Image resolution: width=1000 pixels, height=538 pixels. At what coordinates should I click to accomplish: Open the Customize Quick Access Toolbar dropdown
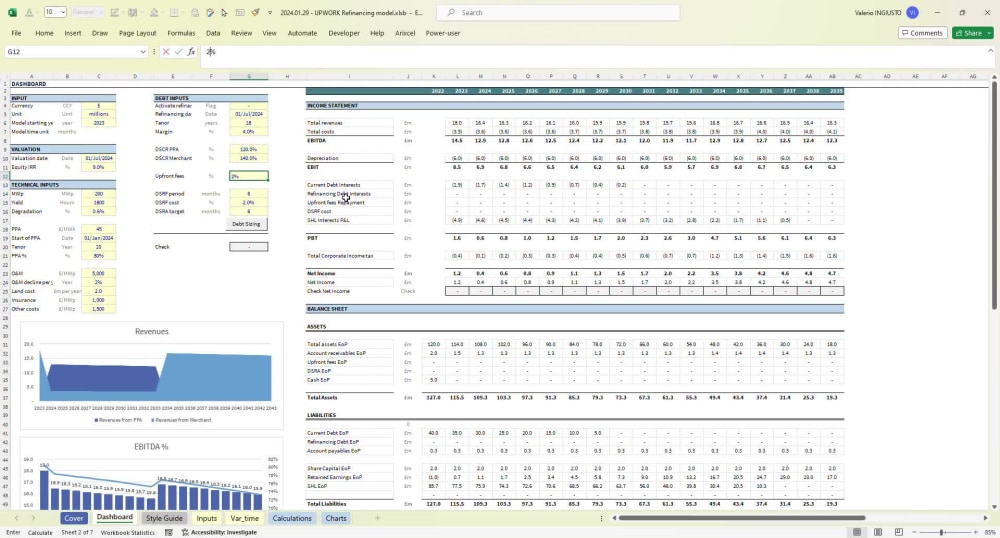269,12
